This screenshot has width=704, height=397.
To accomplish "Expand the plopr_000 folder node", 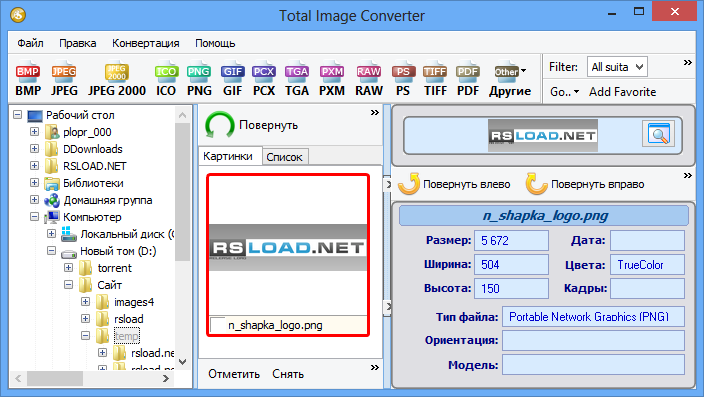I will 35,132.
